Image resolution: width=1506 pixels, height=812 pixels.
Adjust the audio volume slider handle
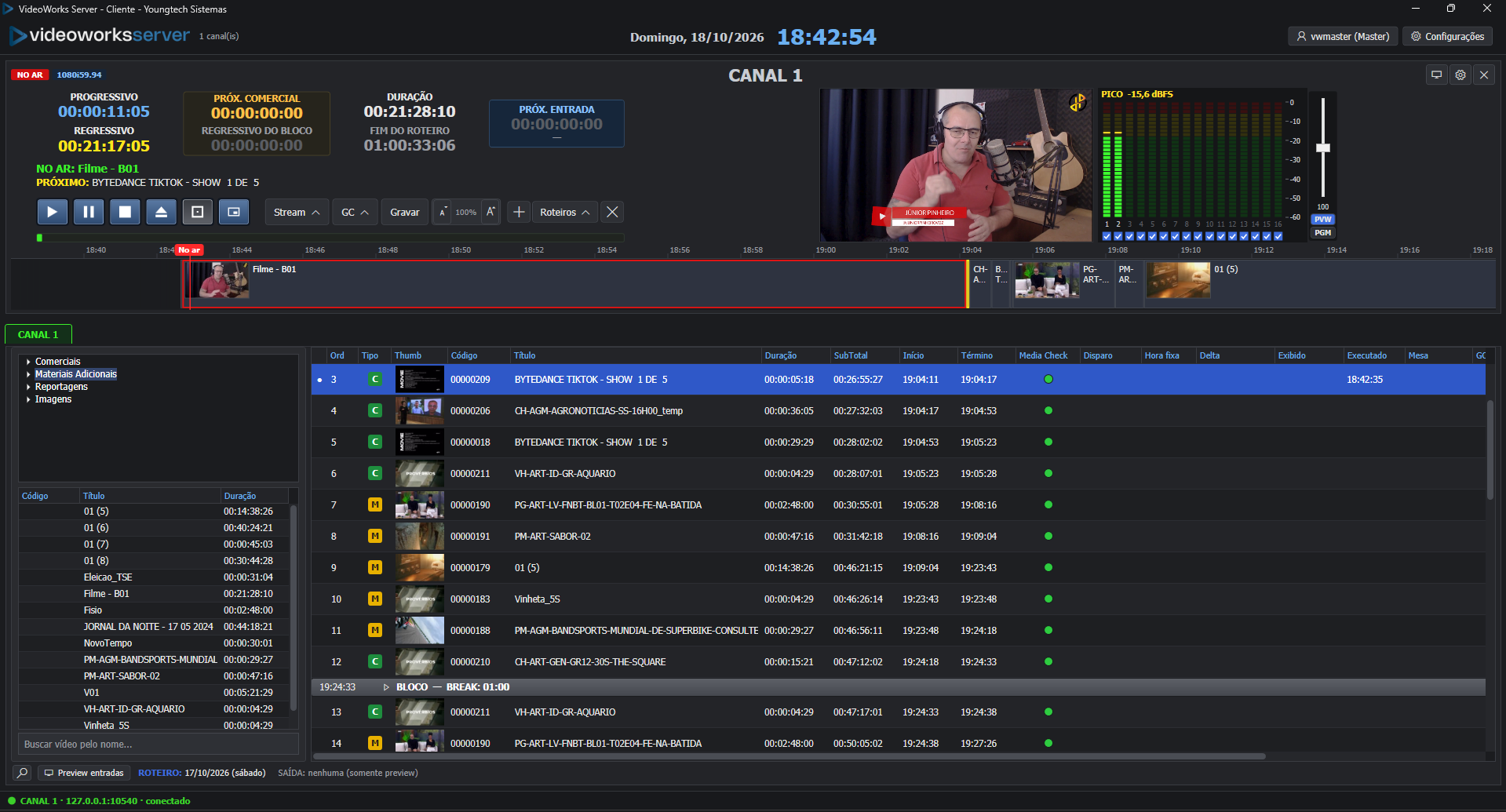point(1323,147)
